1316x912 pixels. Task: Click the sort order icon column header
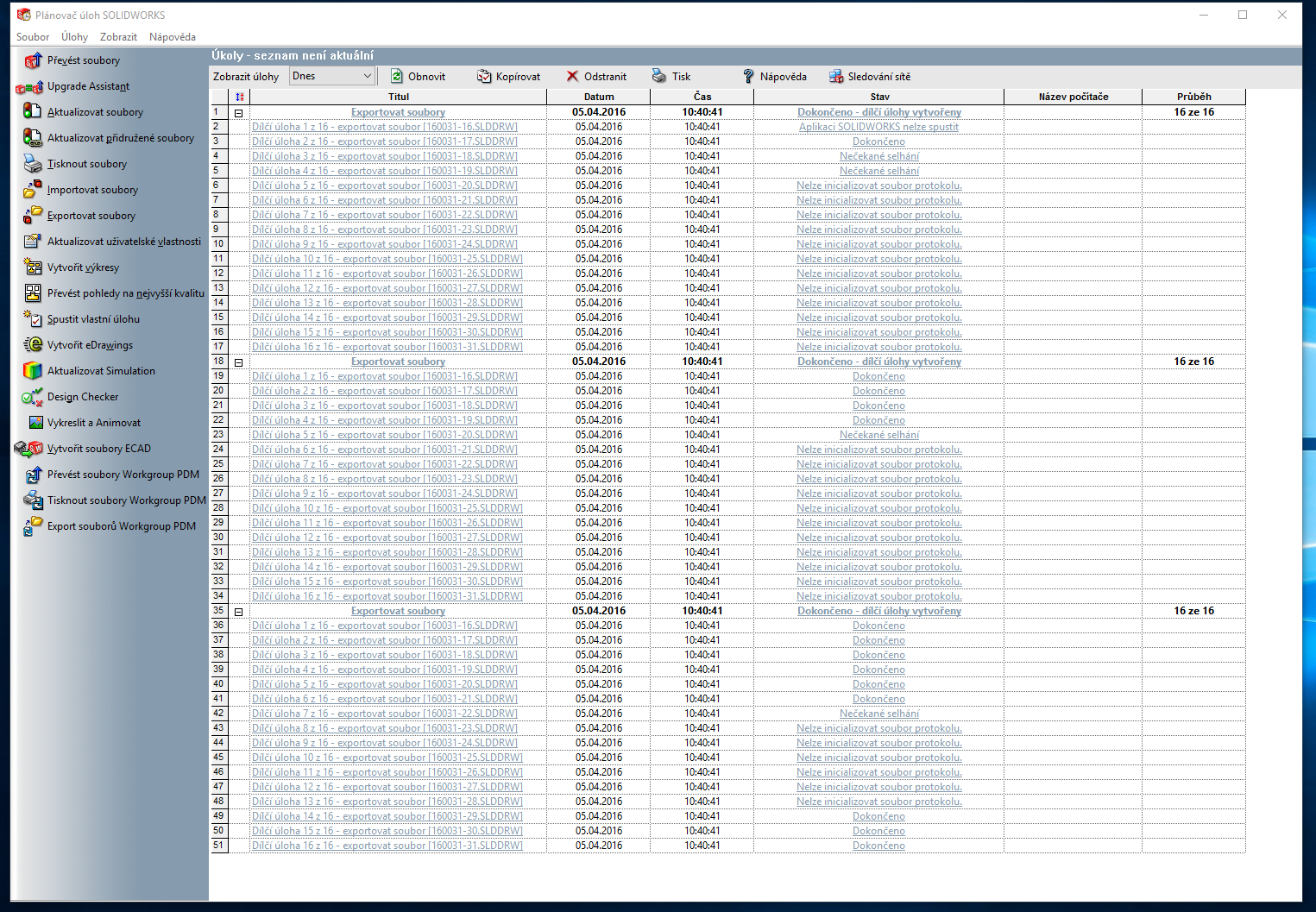point(240,97)
